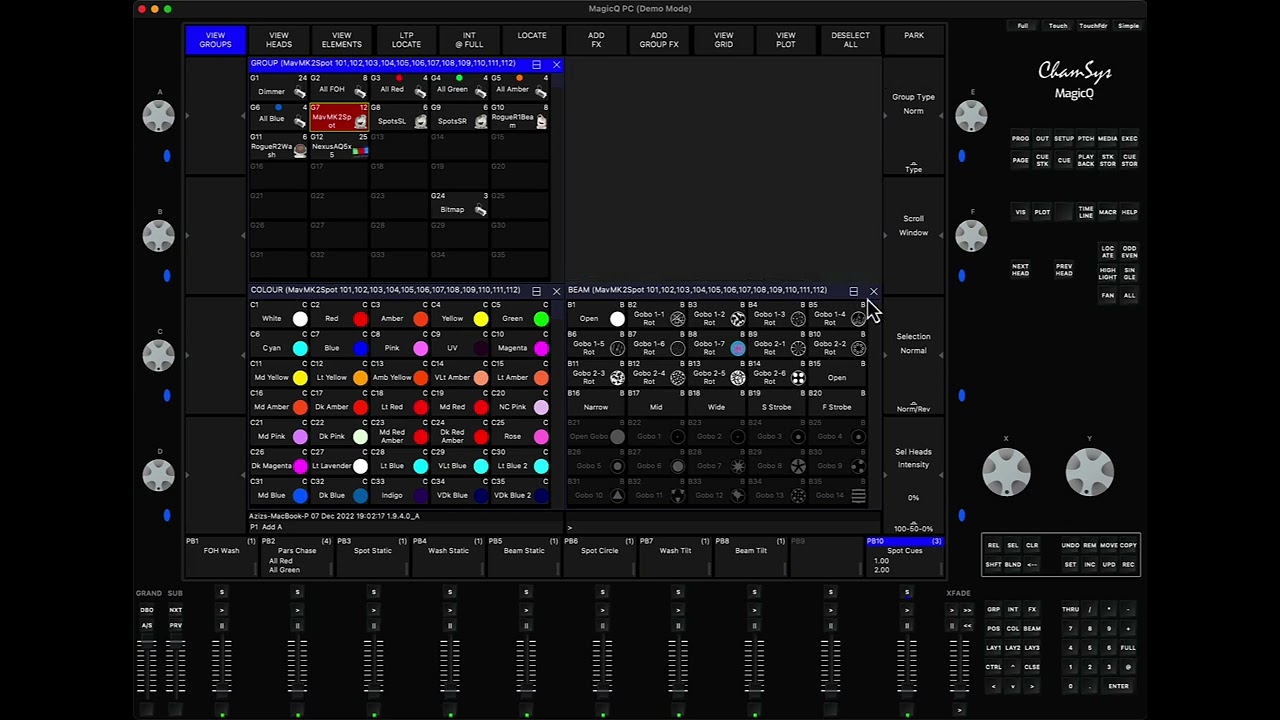Screen dimensions: 1280x720
Task: Choose the Full layout mode
Action: click(1023, 25)
